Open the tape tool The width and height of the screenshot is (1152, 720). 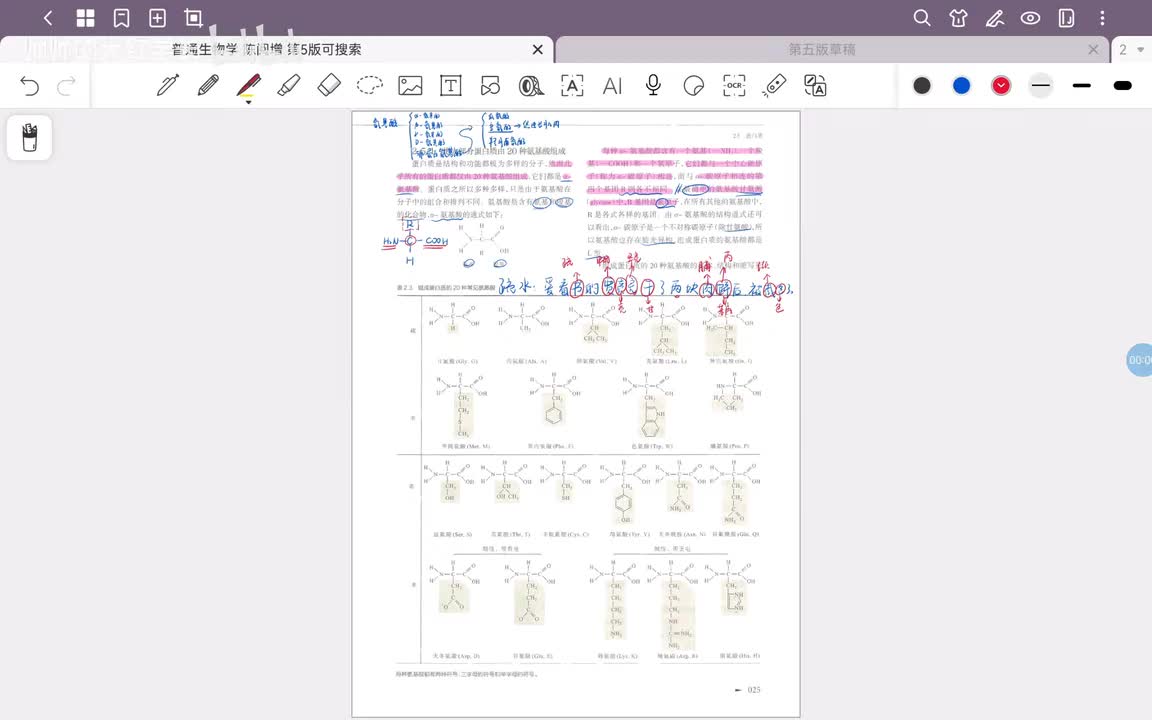point(530,86)
